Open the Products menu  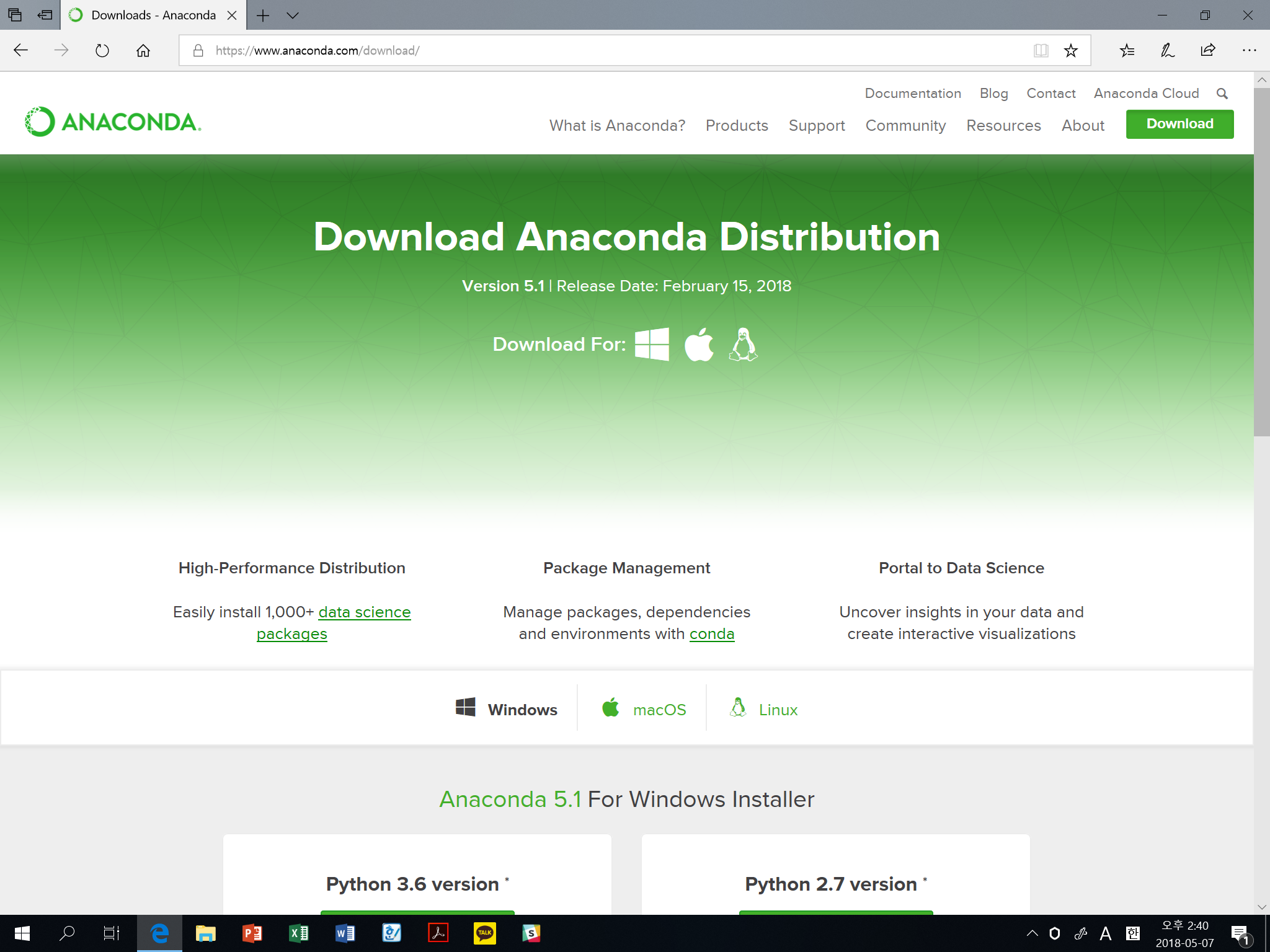click(x=737, y=126)
